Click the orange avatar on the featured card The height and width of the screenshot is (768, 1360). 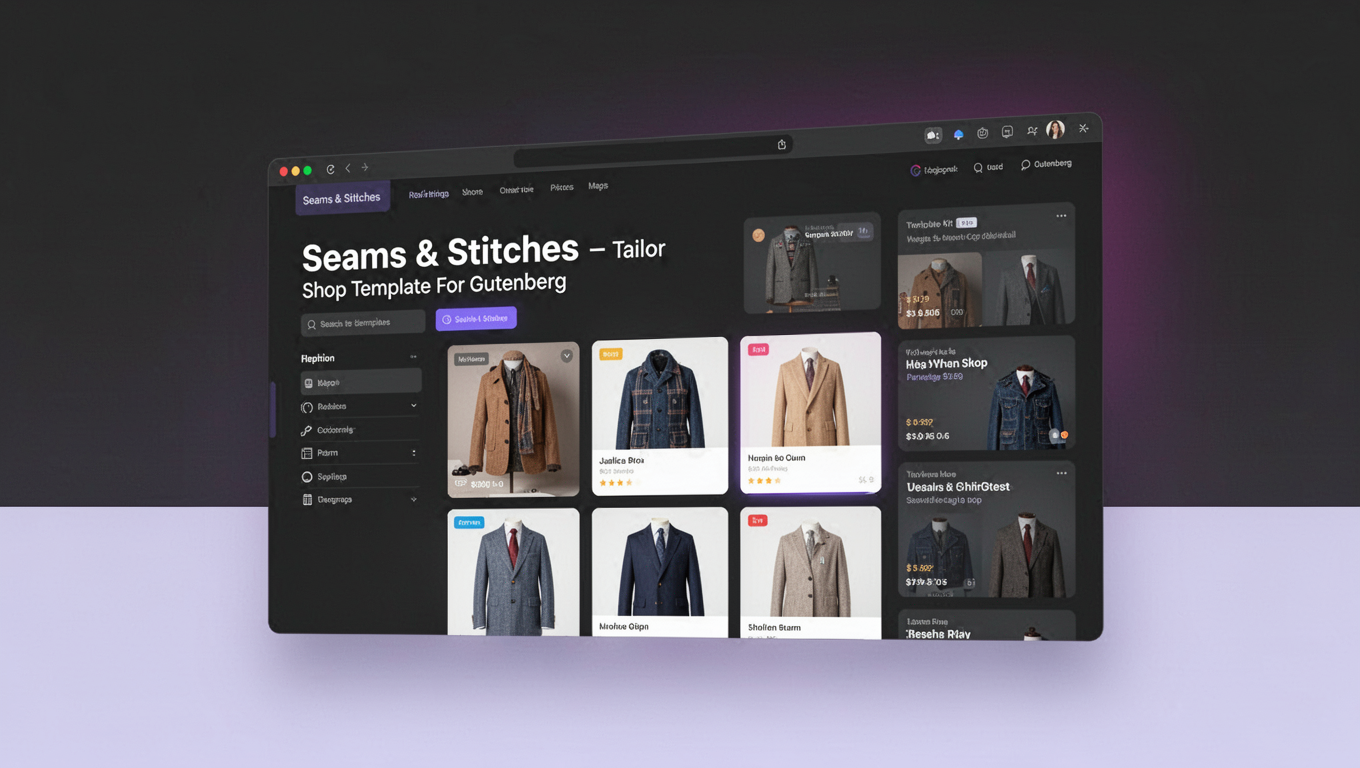pyautogui.click(x=759, y=236)
